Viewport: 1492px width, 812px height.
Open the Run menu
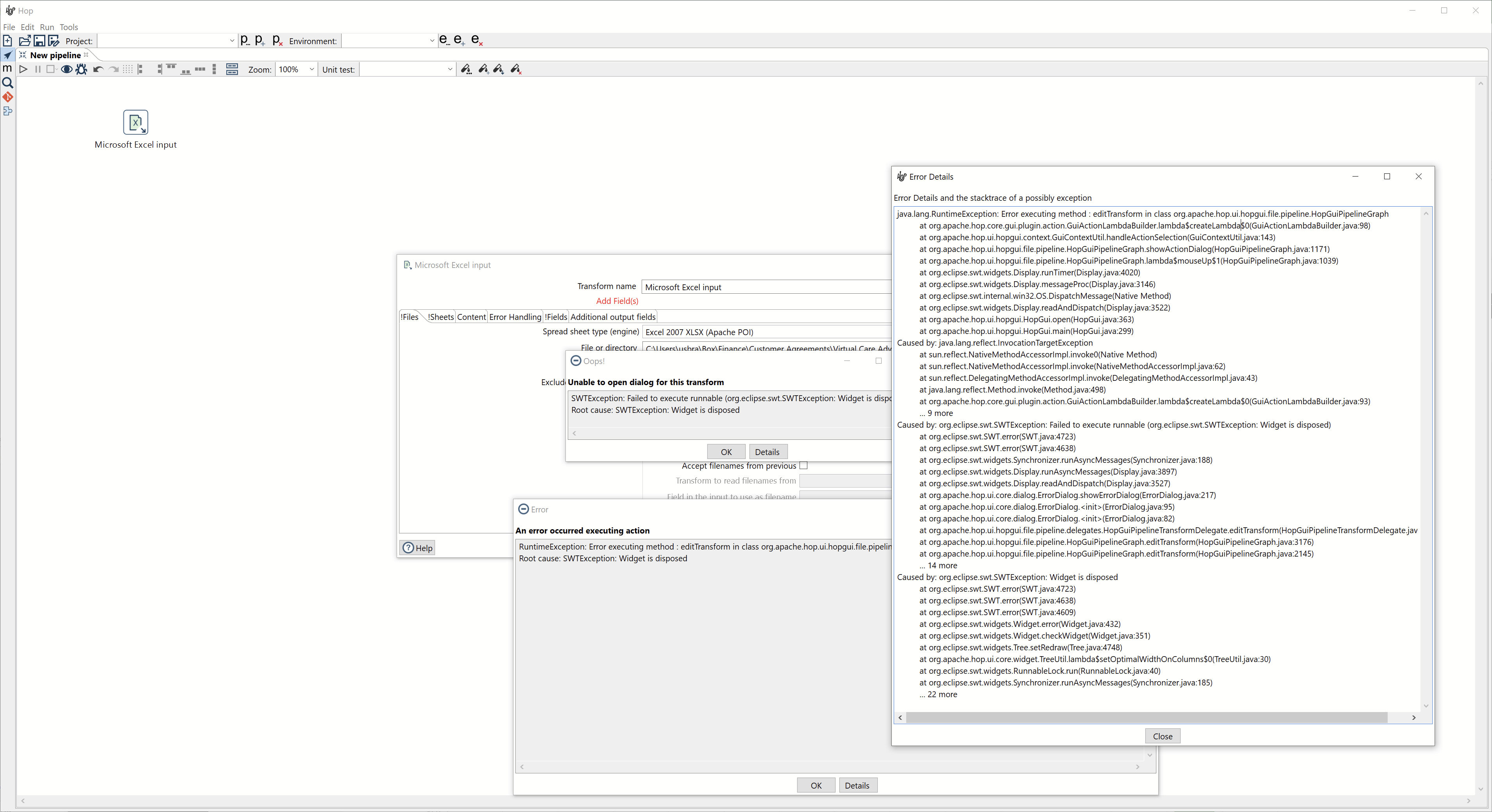(x=47, y=27)
